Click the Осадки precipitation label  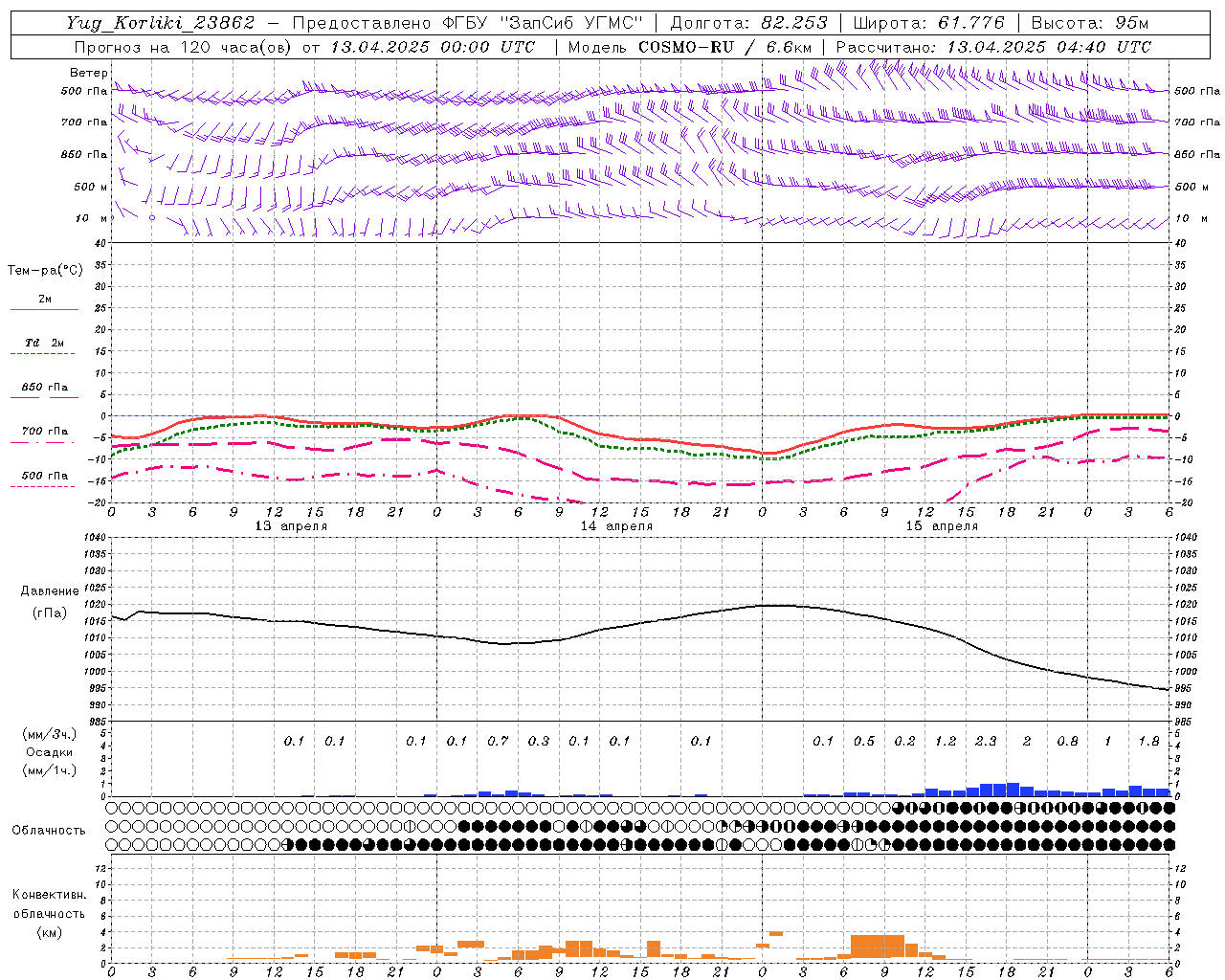coord(49,752)
